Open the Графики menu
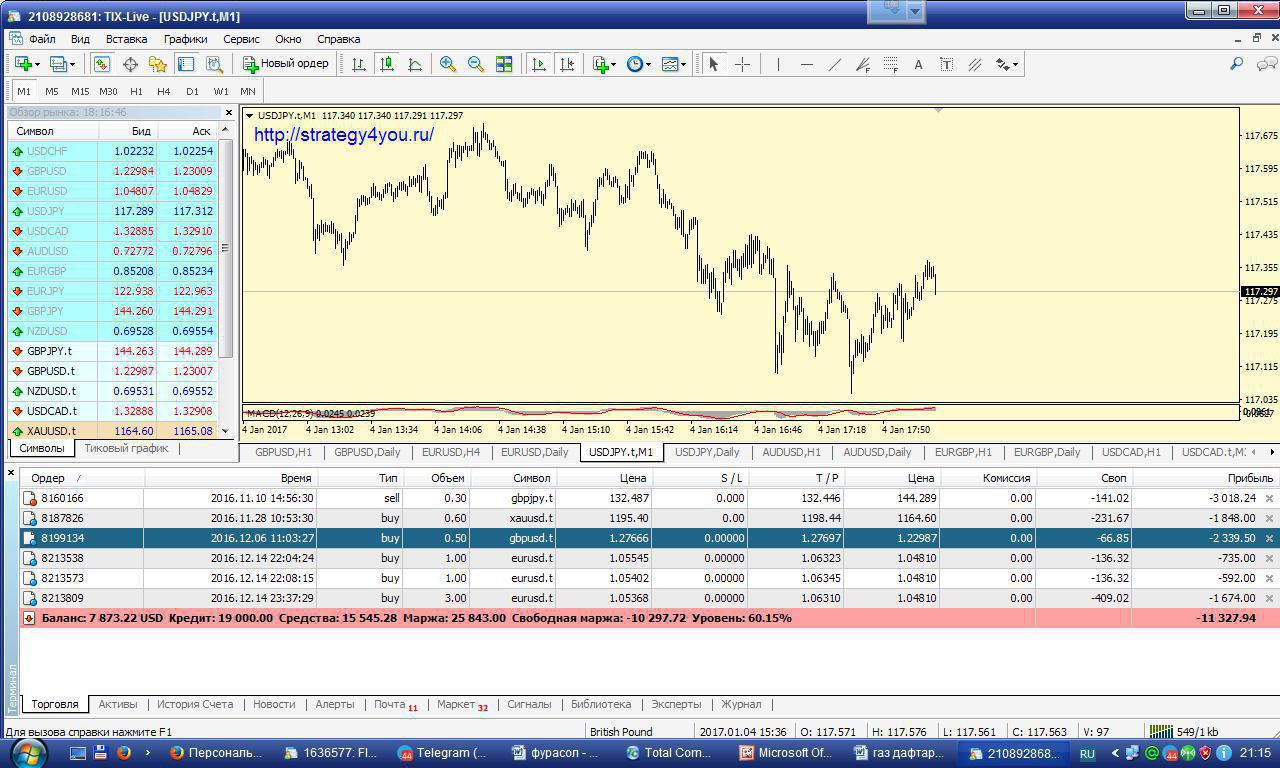Screen dimensions: 1280x768 pyautogui.click(x=186, y=39)
